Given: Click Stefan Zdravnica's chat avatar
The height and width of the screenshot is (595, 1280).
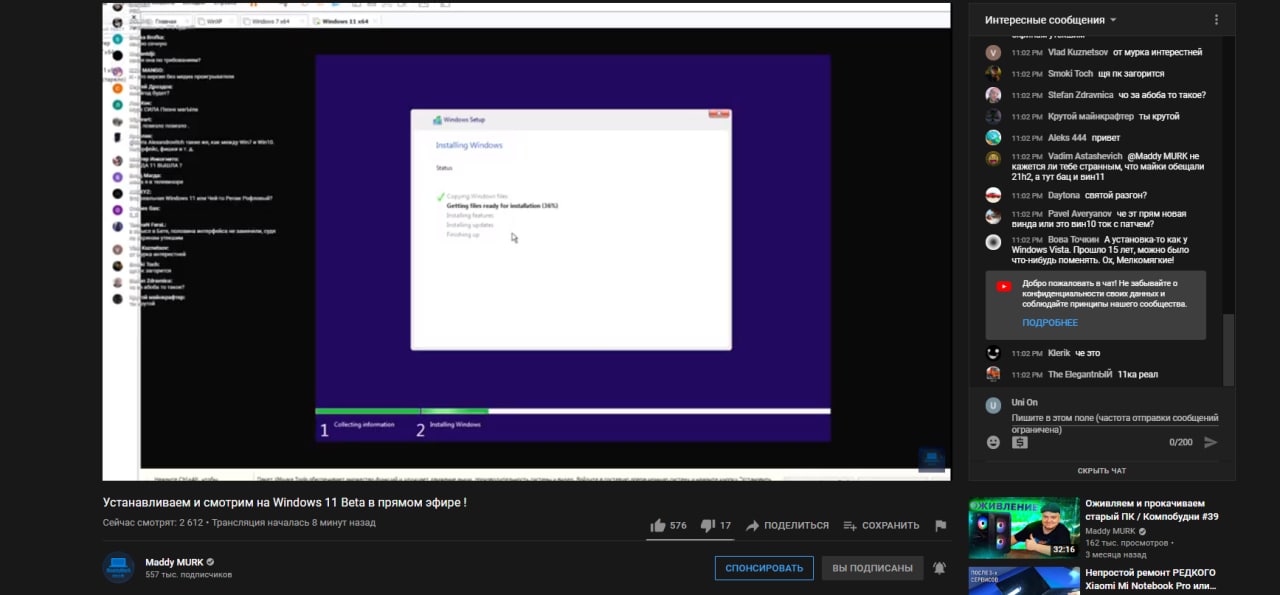Looking at the screenshot, I should (993, 95).
